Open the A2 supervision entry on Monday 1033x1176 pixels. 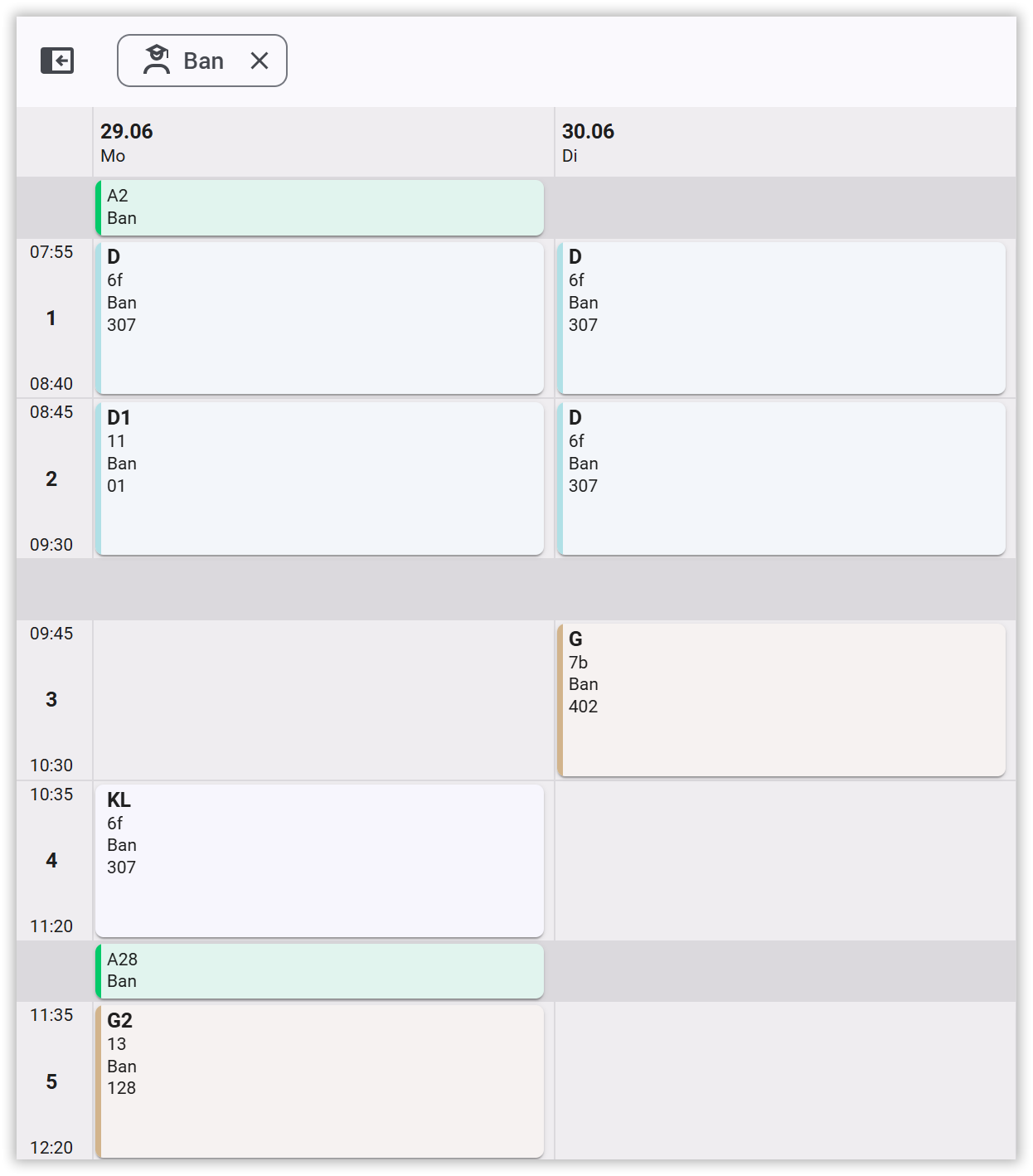[x=320, y=207]
